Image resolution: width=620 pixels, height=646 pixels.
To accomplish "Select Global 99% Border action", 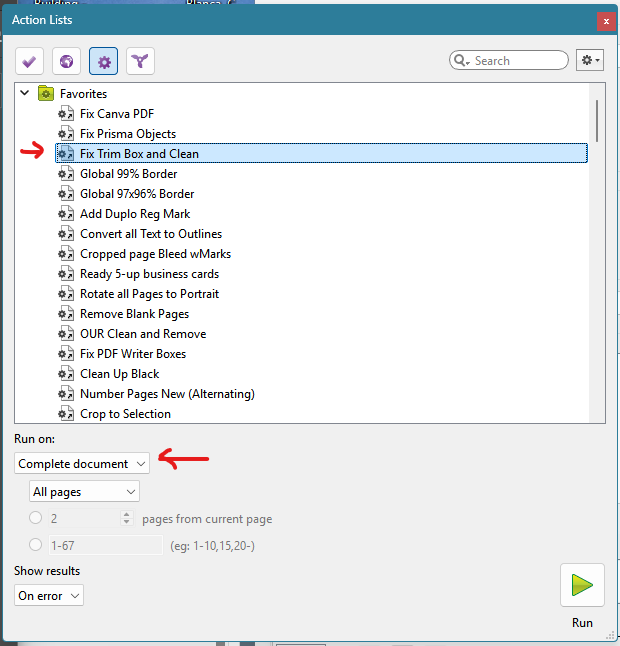I will [129, 174].
